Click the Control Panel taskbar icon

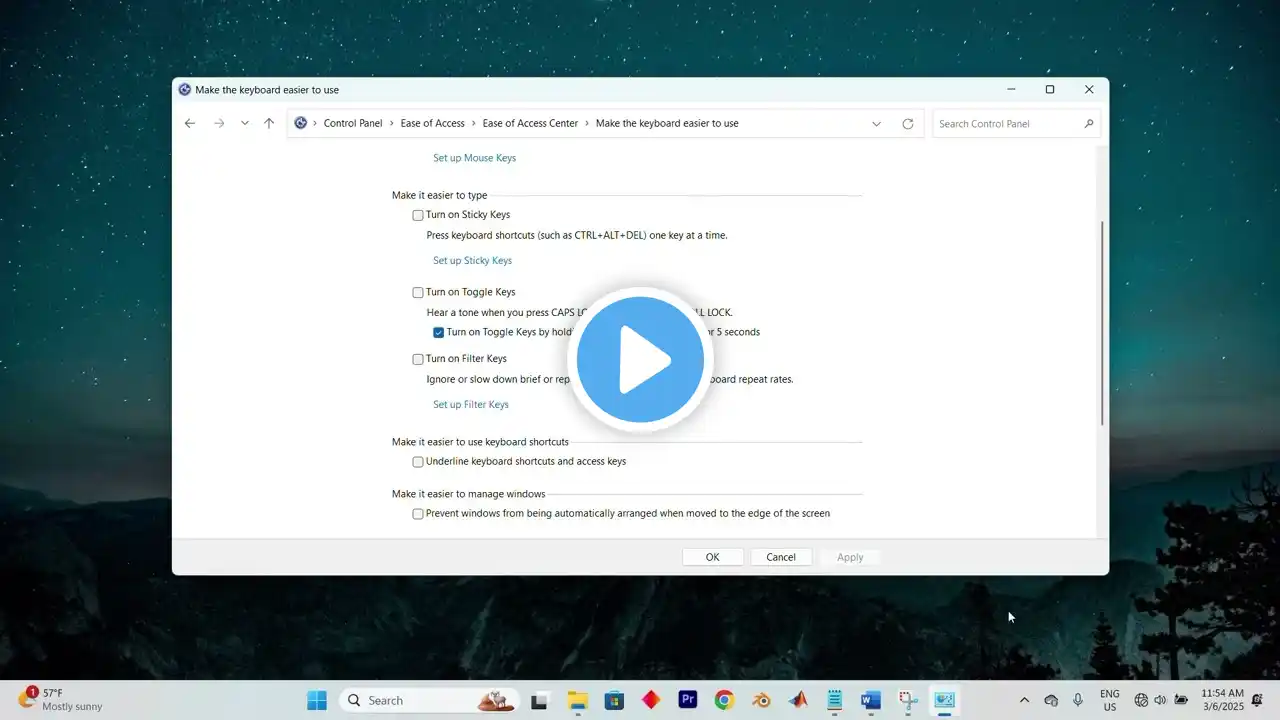tap(944, 700)
